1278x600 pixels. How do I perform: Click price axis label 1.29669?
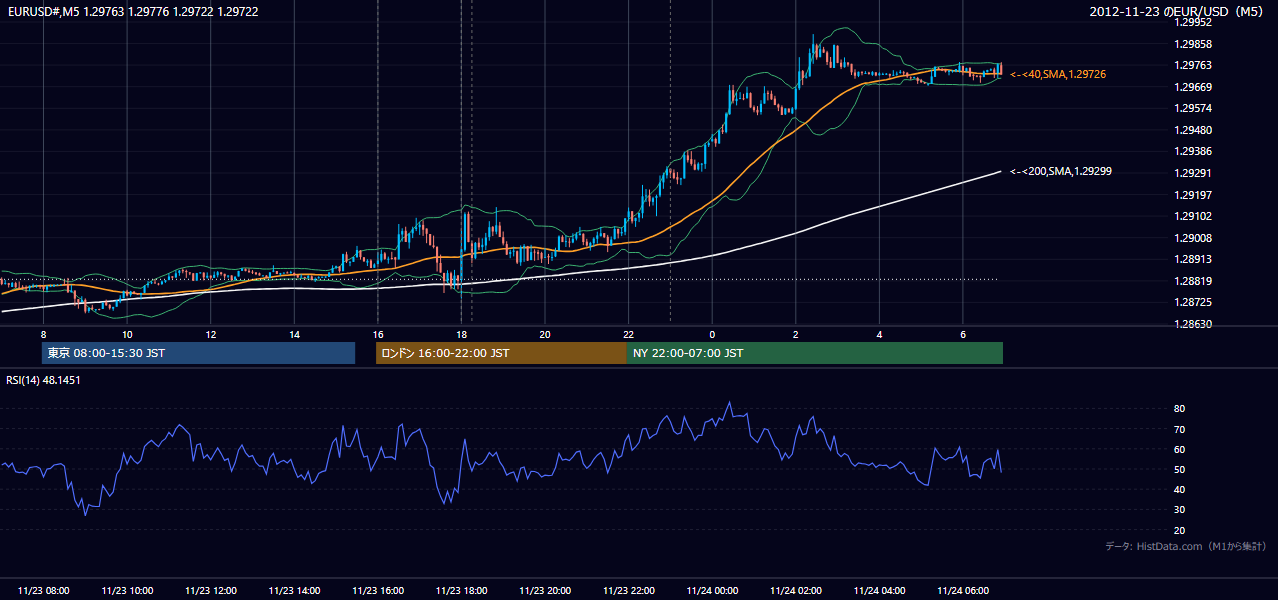1192,87
